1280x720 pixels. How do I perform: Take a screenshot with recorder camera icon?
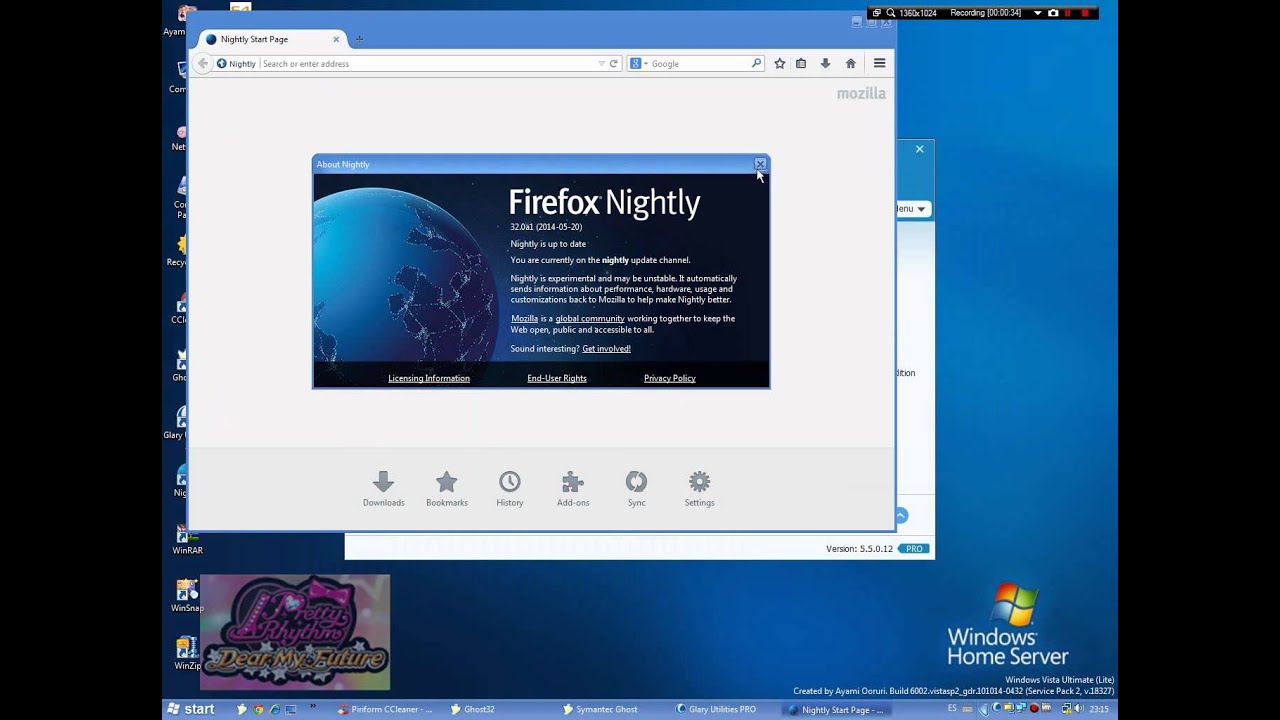pyautogui.click(x=1053, y=13)
